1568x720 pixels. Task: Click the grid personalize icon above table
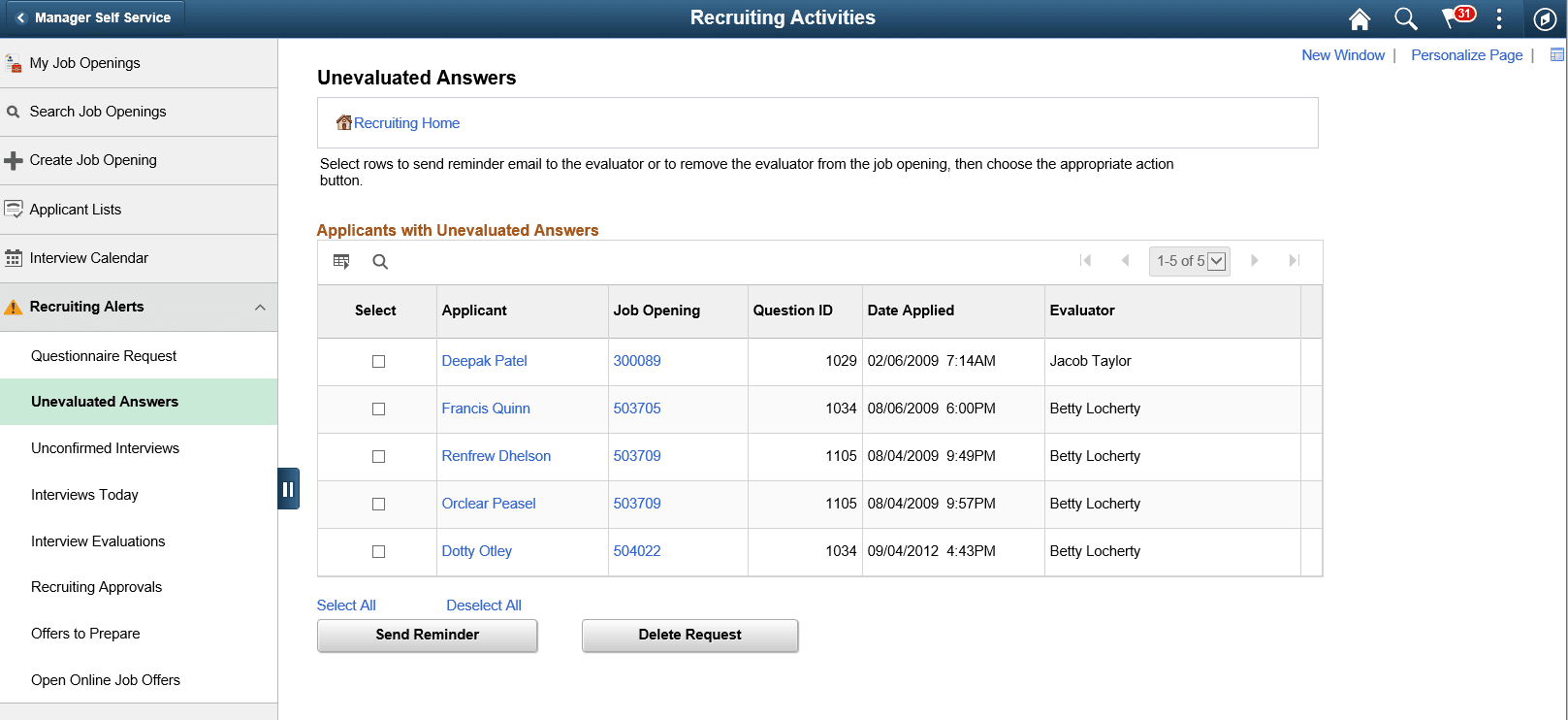[341, 261]
